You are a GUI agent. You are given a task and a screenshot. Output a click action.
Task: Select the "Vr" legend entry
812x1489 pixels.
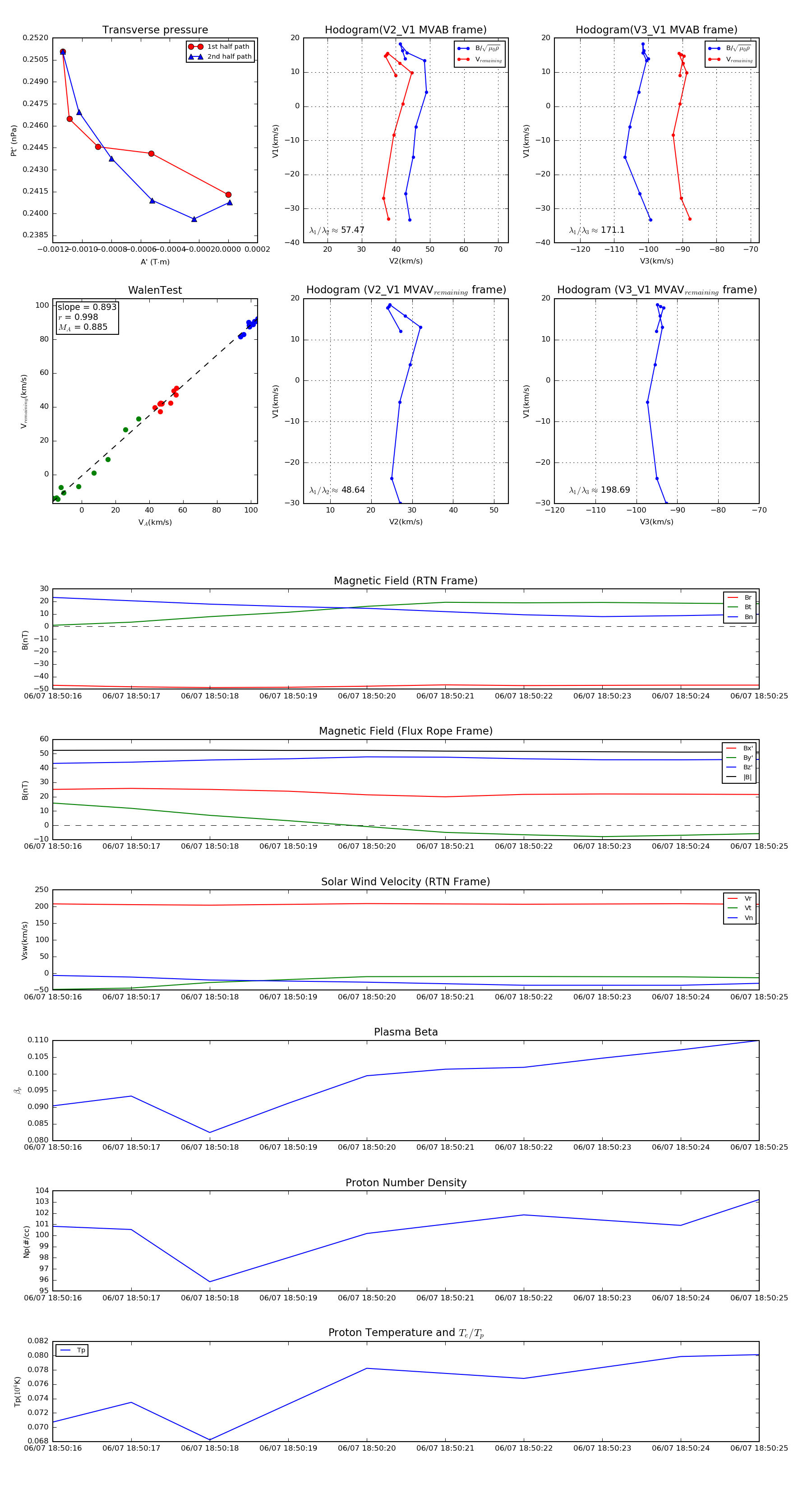[x=740, y=898]
